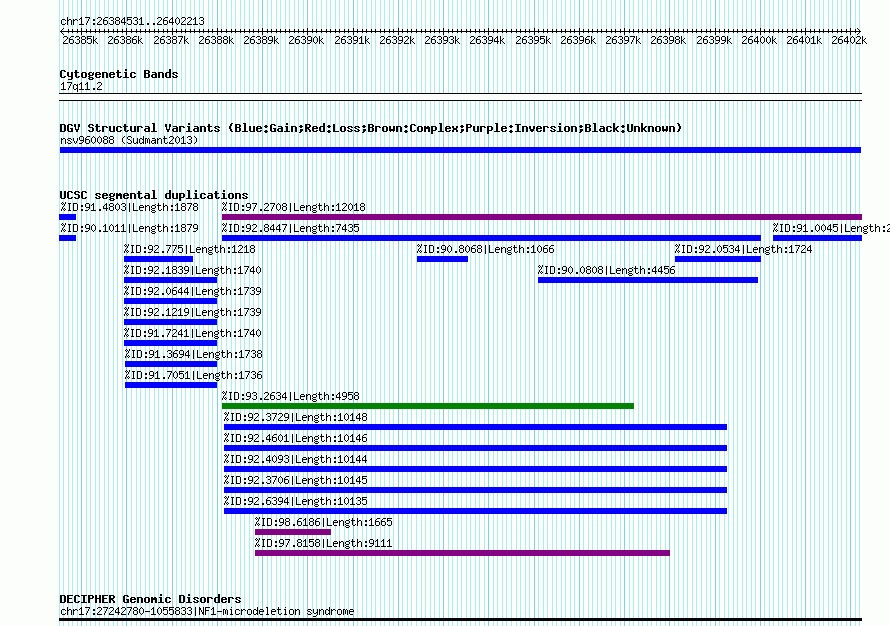890x626 pixels.
Task: Select the UCSC segmental duplications title
Action: pyautogui.click(x=154, y=195)
